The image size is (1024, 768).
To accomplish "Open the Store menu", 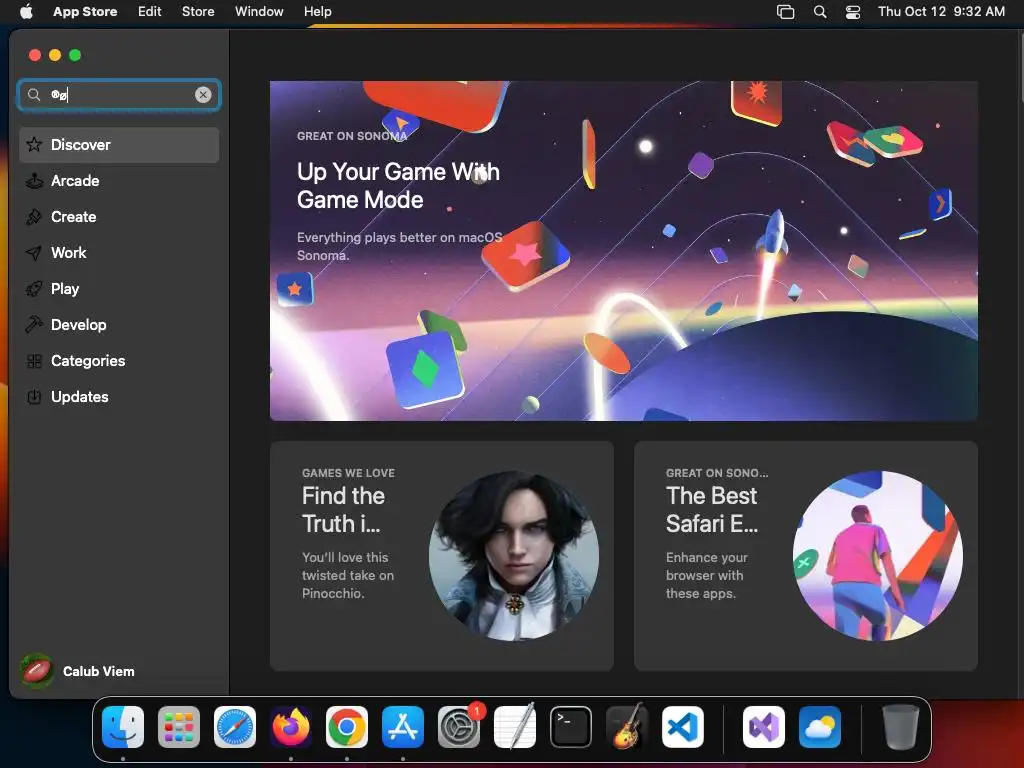I will coord(198,11).
